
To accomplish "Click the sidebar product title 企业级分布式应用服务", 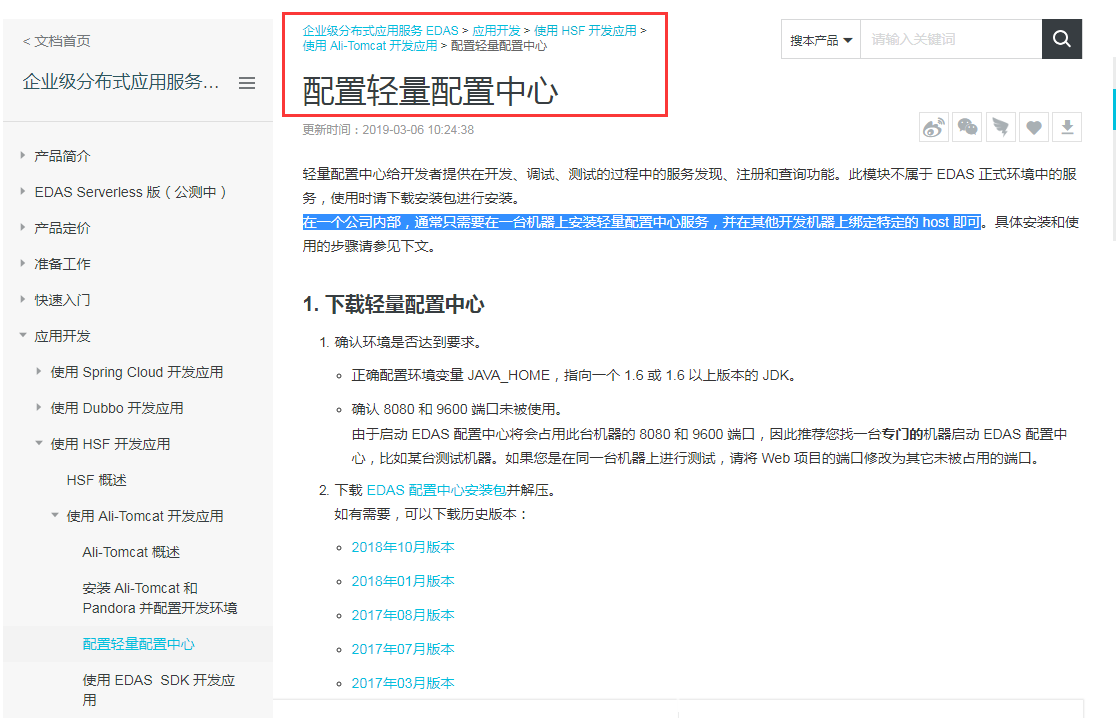I will [x=120, y=83].
